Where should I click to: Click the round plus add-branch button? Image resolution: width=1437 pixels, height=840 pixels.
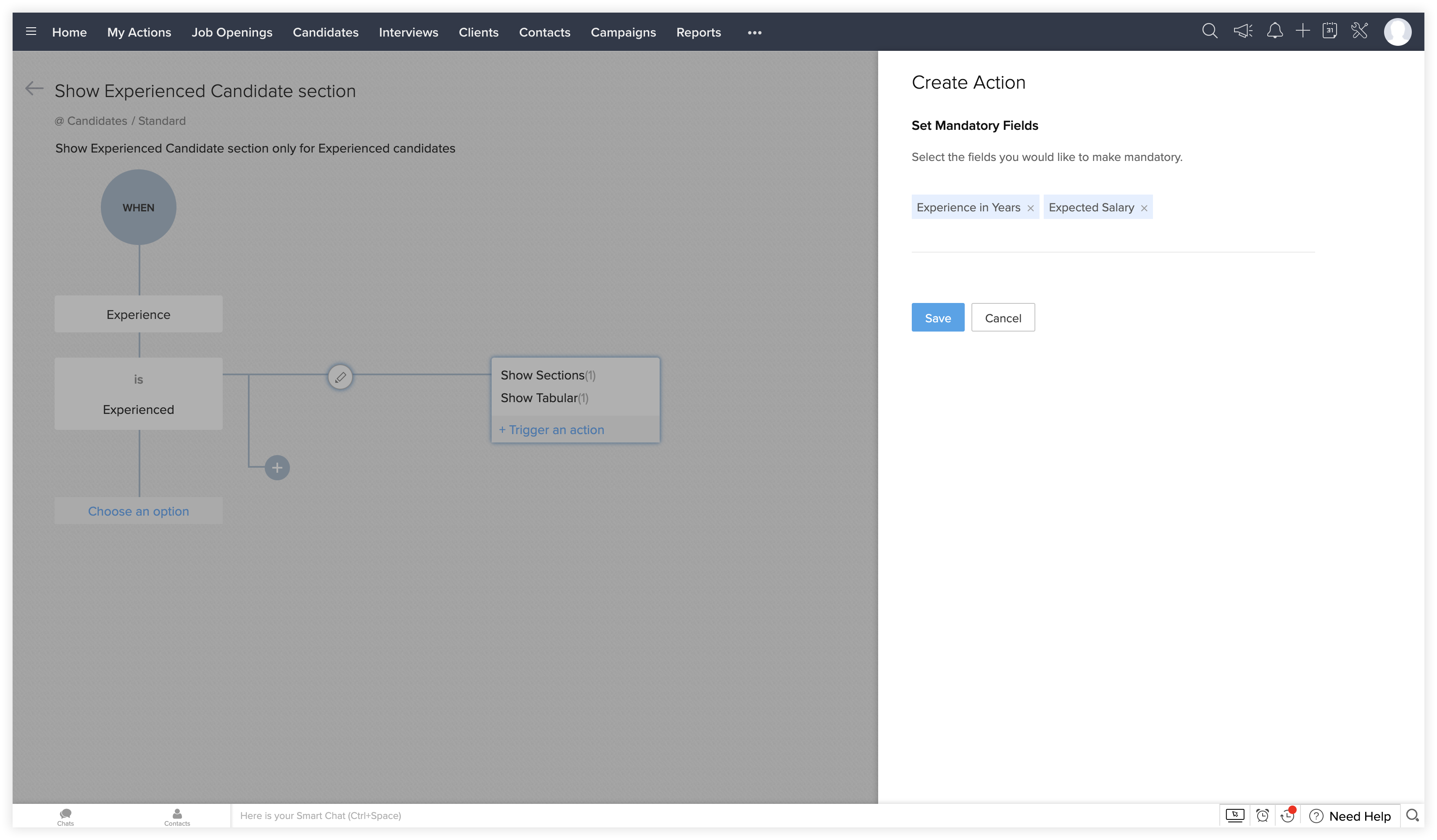[x=277, y=468]
